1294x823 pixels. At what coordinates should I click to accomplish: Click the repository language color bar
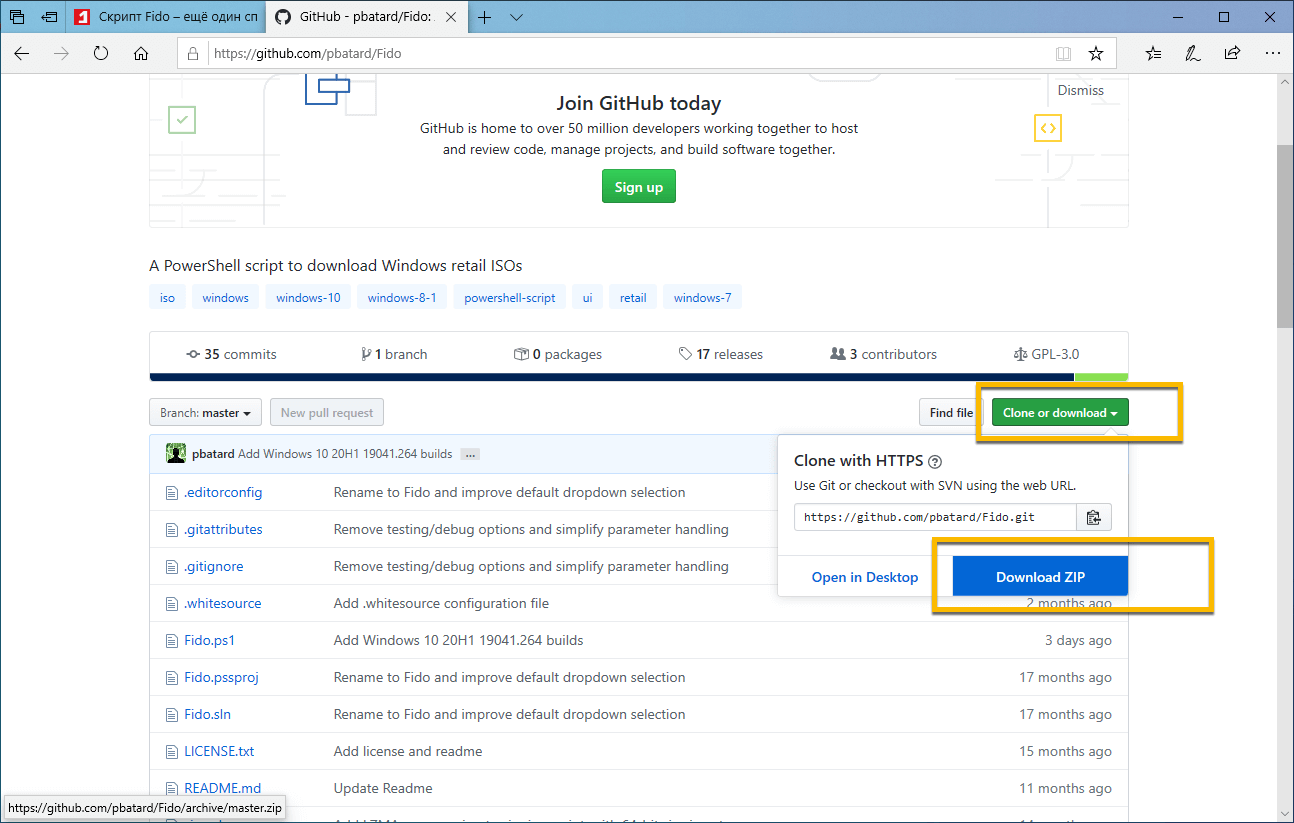pyautogui.click(x=639, y=377)
